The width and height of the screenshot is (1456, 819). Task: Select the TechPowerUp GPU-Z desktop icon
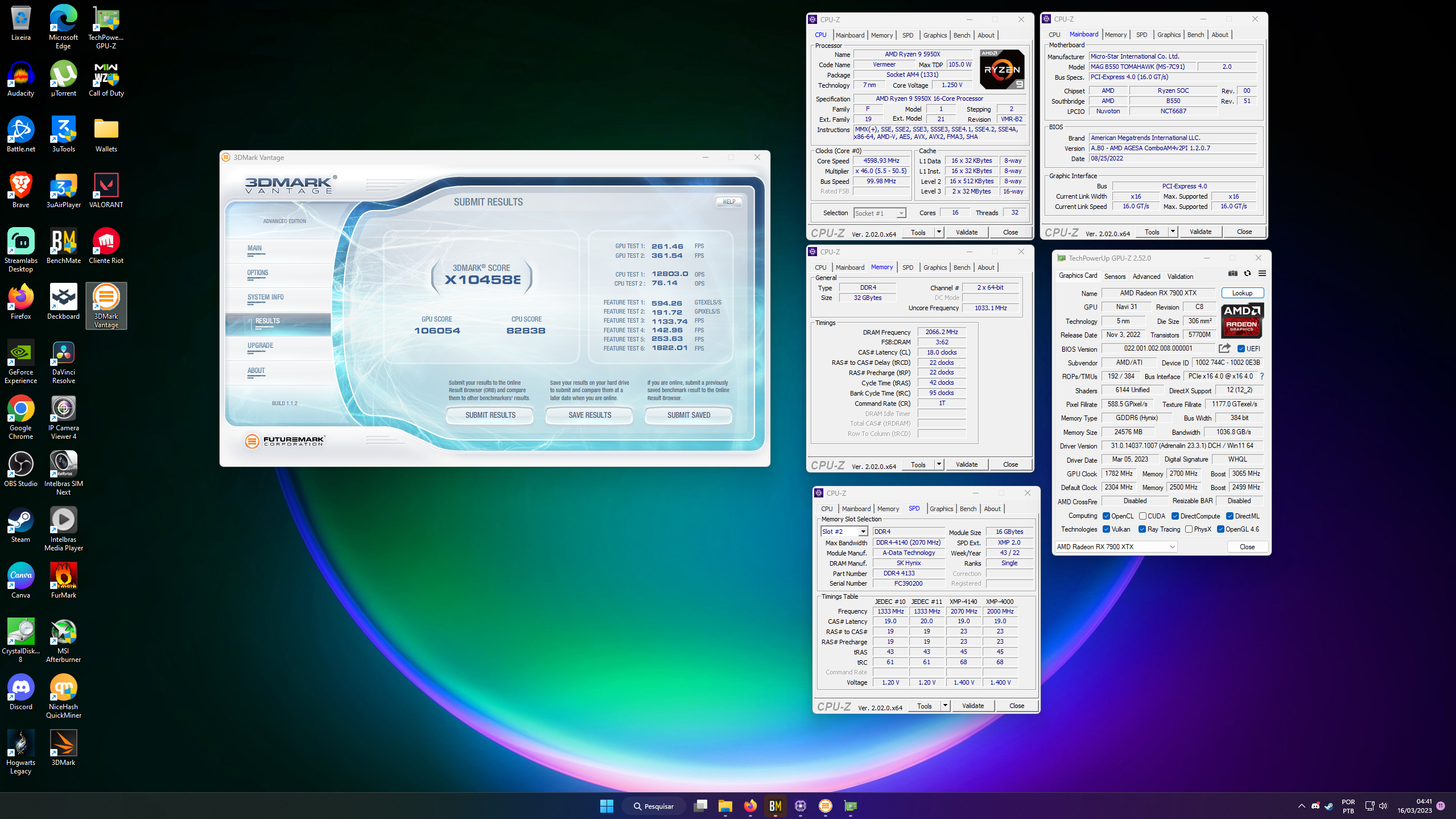coord(106,27)
